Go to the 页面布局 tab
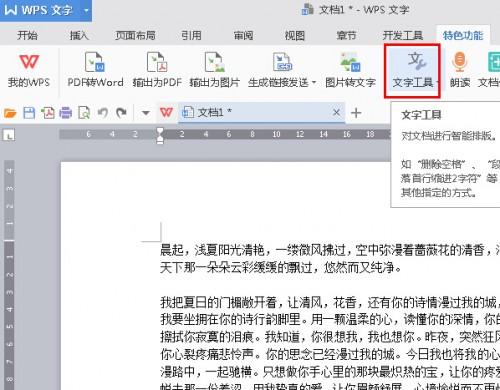 tap(135, 35)
